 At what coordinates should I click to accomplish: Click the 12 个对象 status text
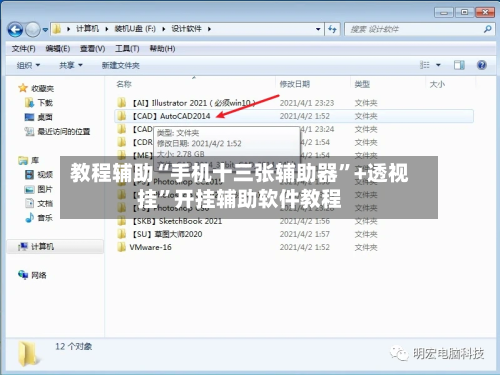click(x=73, y=347)
